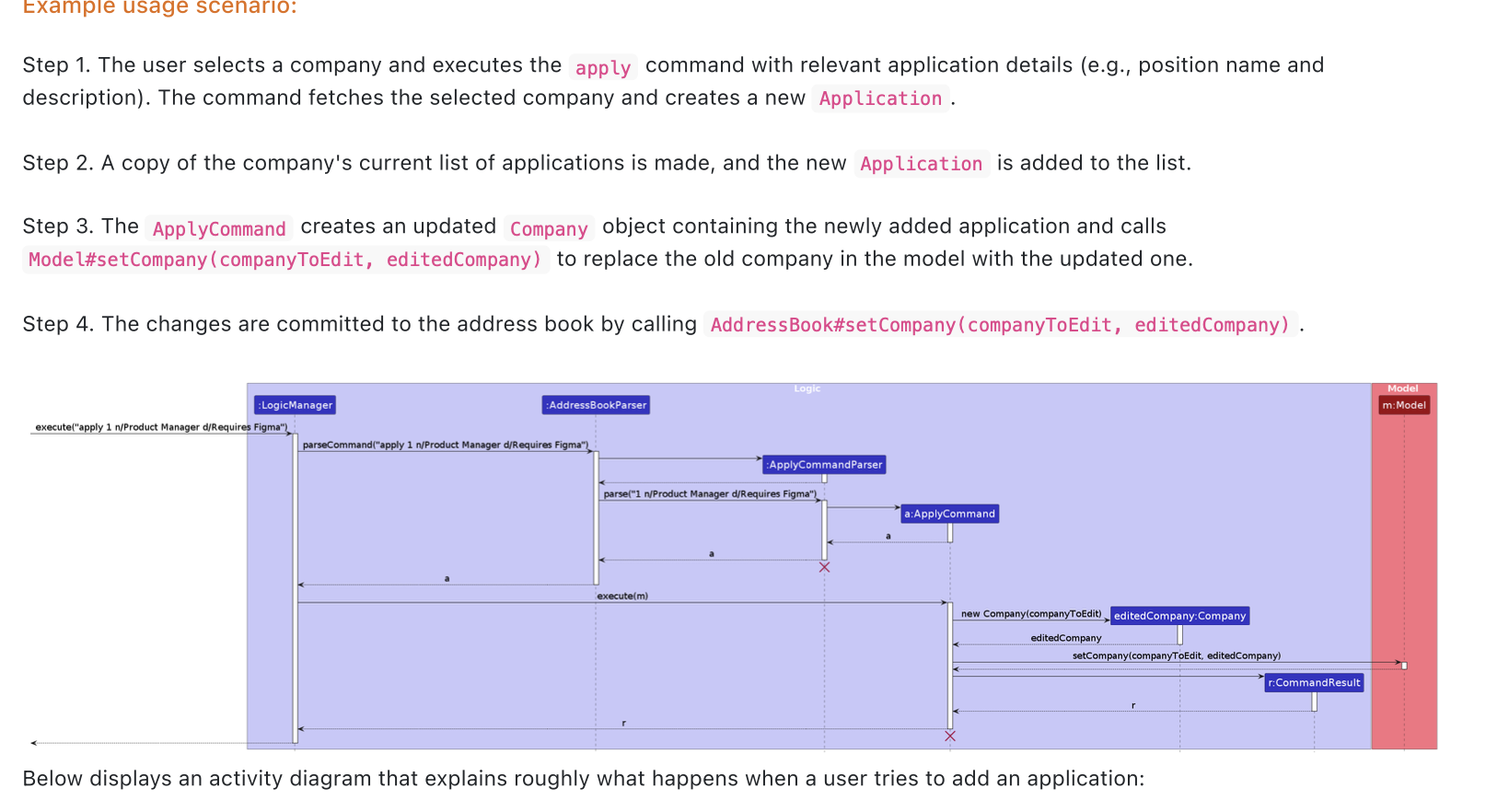This screenshot has width=1486, height=812.
Task: Click the 'new Company(companyToEdit)' message label
Action: pyautogui.click(x=1031, y=614)
